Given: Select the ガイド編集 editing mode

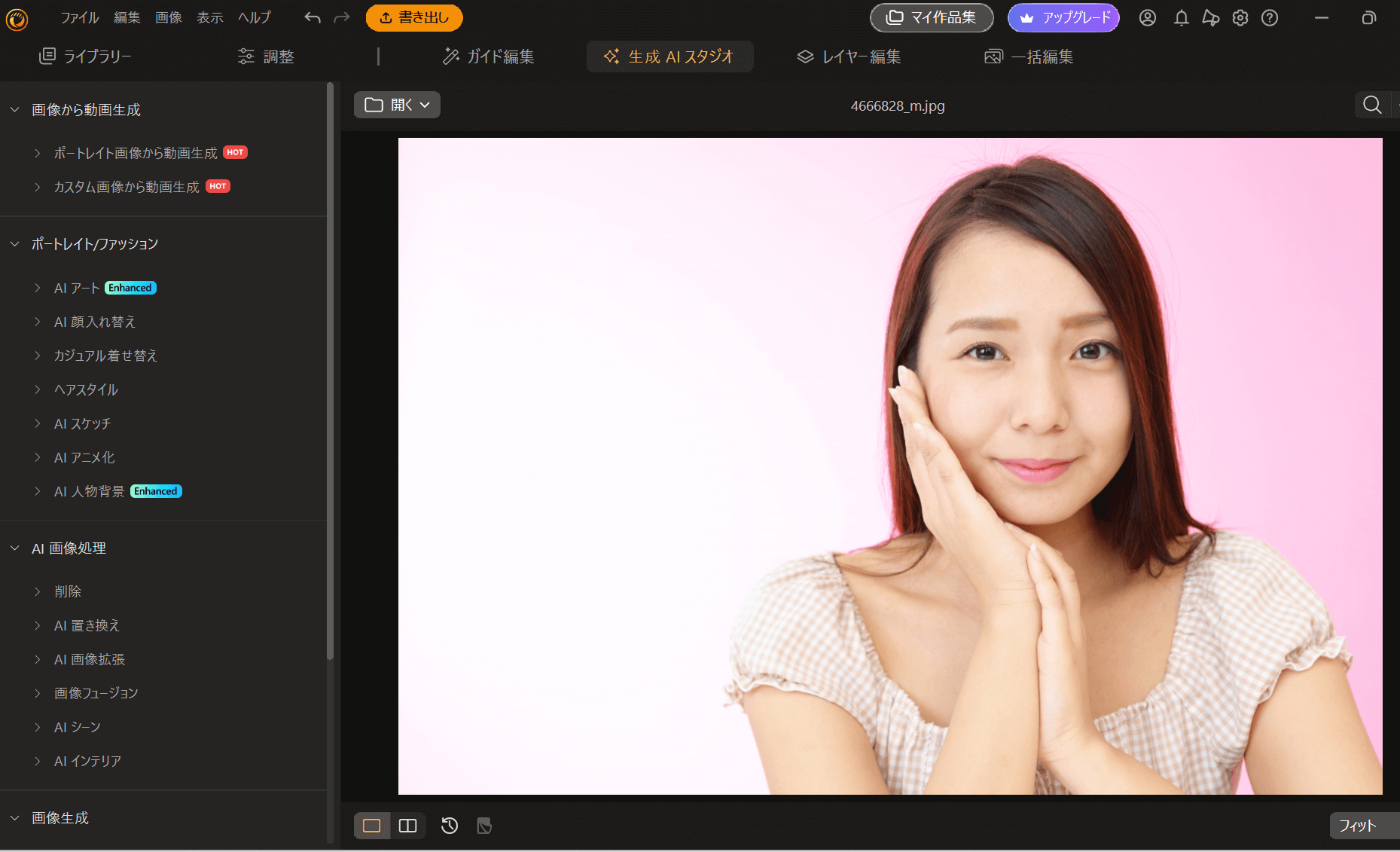Looking at the screenshot, I should tap(488, 56).
